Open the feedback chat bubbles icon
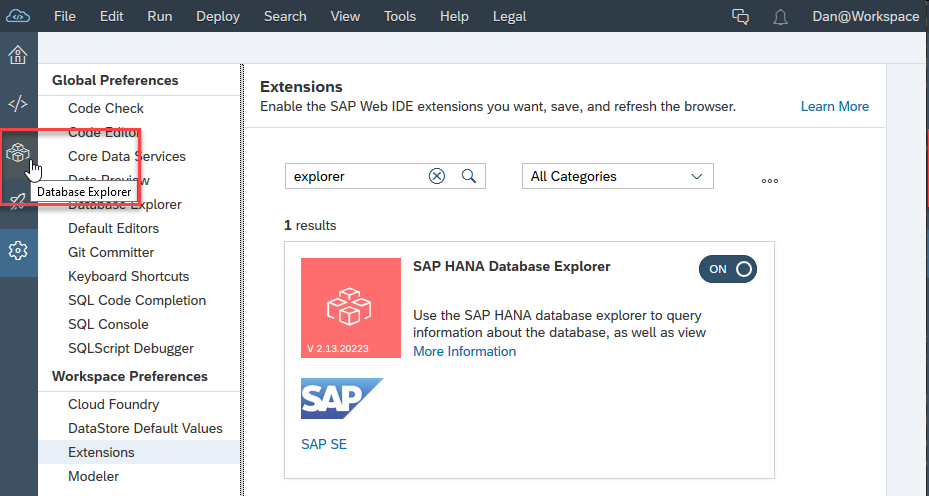The image size is (929, 496). pos(741,17)
